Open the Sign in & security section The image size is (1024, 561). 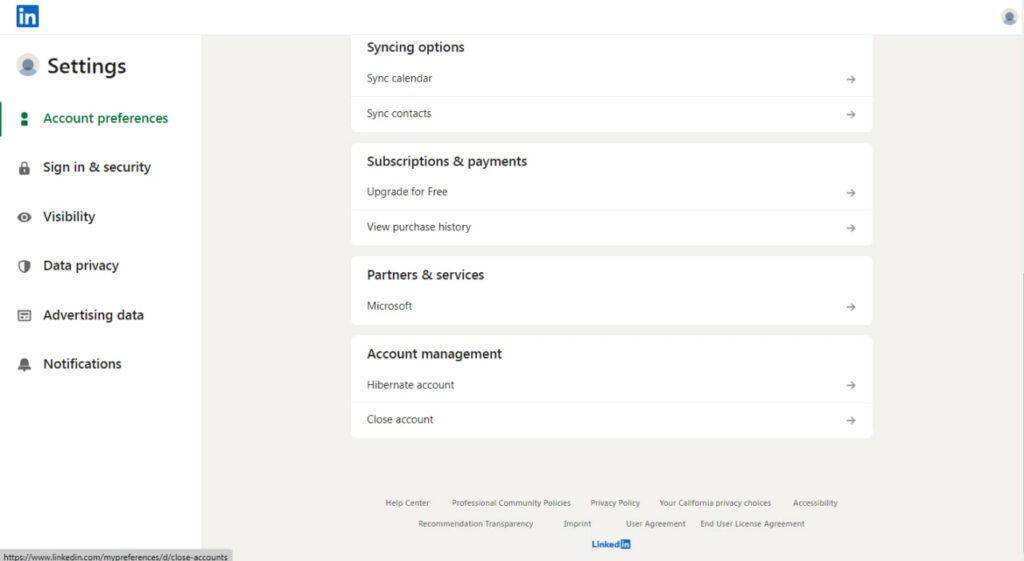click(x=96, y=167)
